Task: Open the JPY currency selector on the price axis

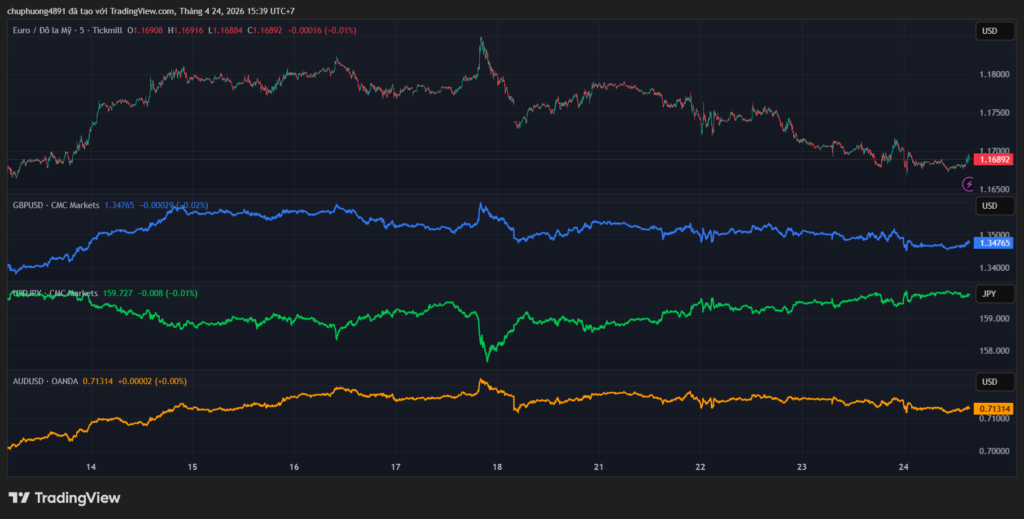Action: (989, 294)
